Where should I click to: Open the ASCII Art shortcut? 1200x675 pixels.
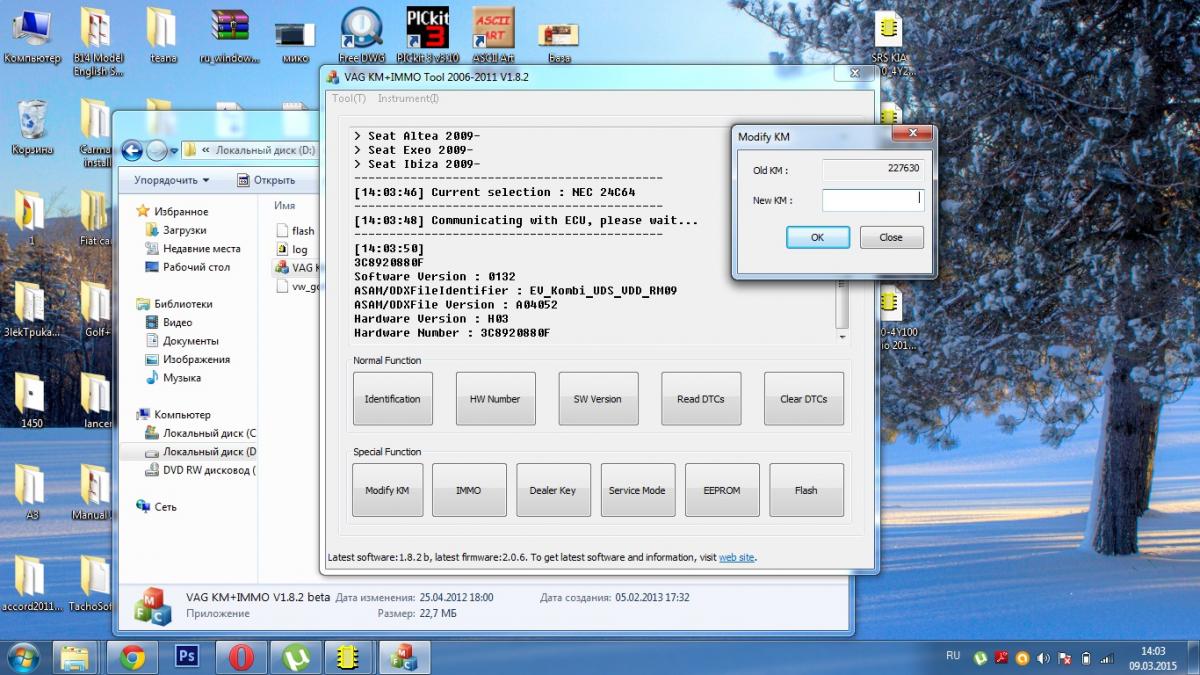(492, 36)
